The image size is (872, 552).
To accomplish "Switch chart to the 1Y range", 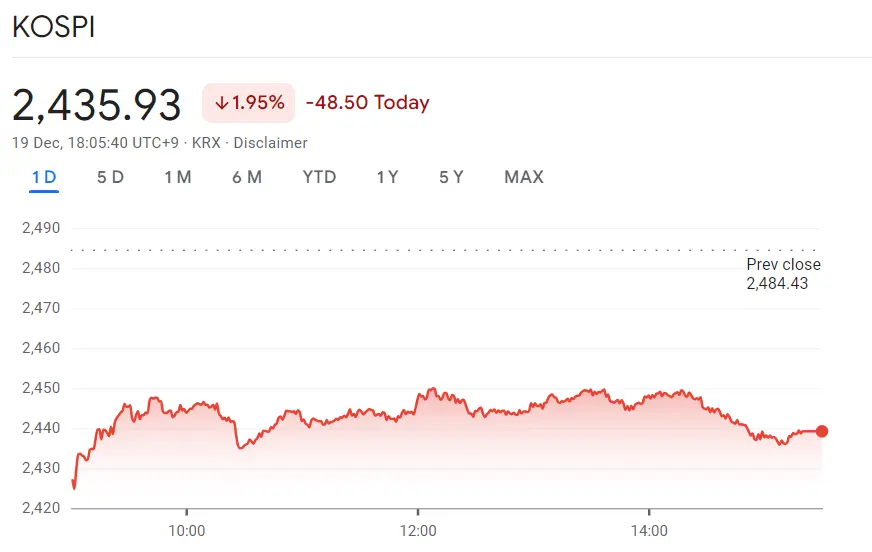I will pyautogui.click(x=387, y=177).
